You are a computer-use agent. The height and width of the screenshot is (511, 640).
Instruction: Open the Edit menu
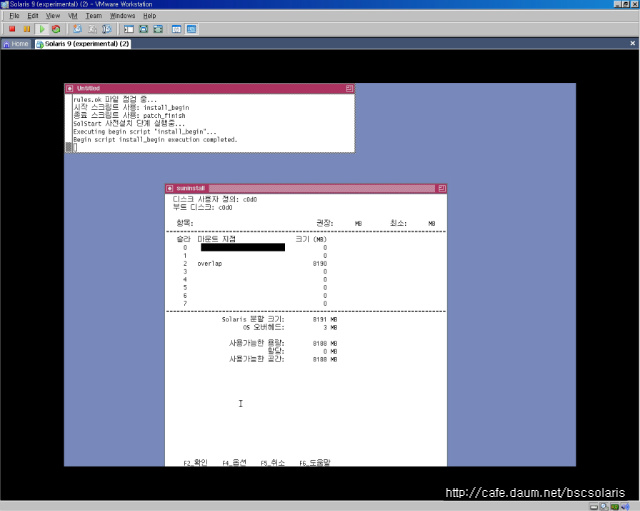[33, 16]
